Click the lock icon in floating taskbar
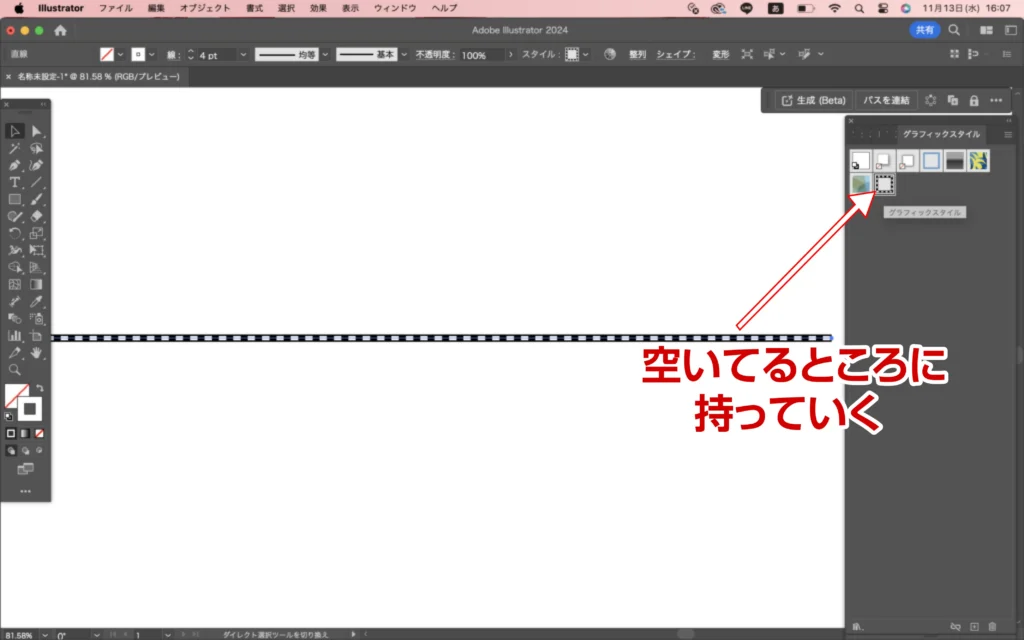The width and height of the screenshot is (1024, 640). point(974,100)
